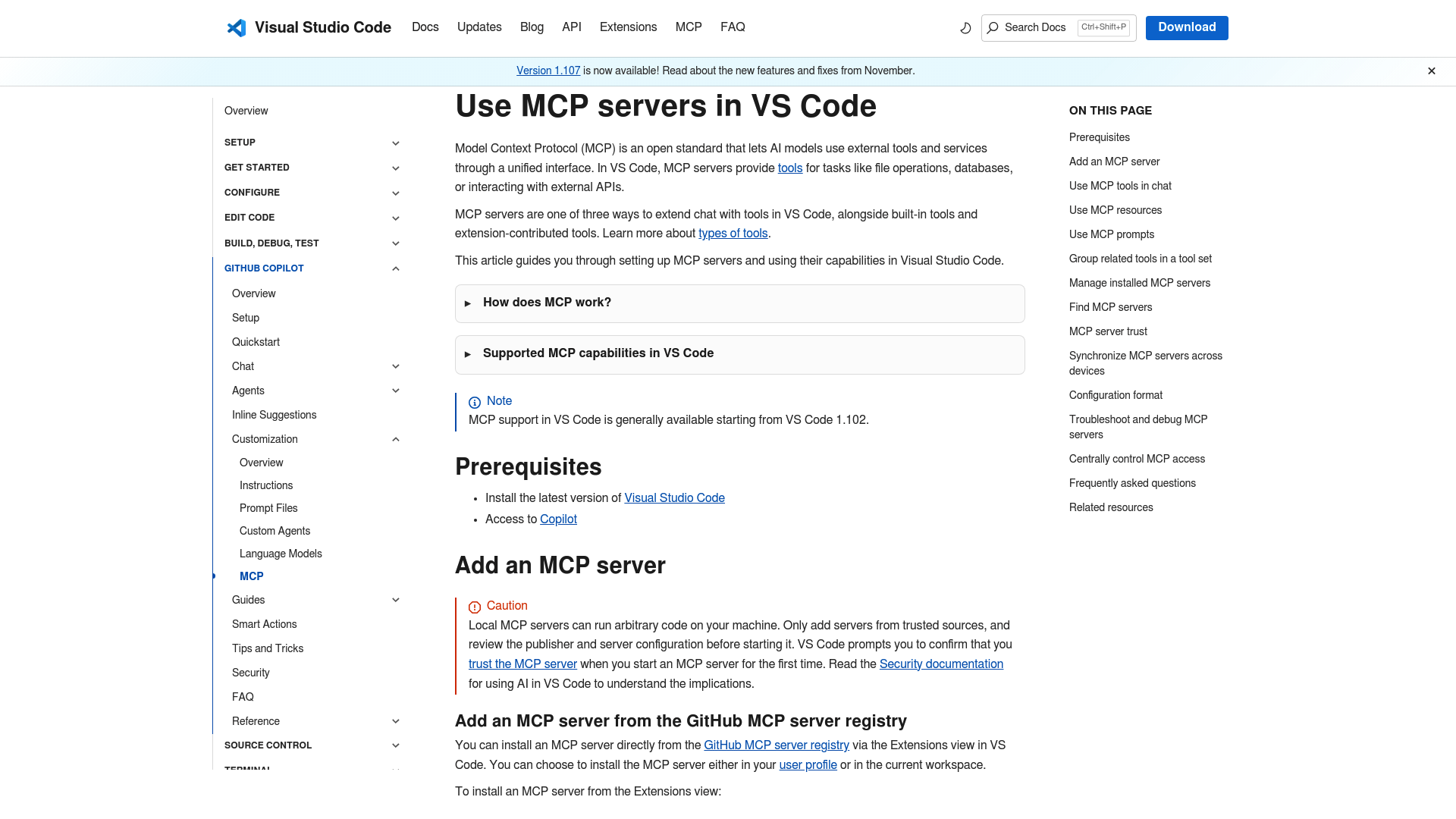The image size is (1456, 819).
Task: Click the Caution warning icon
Action: 475,607
